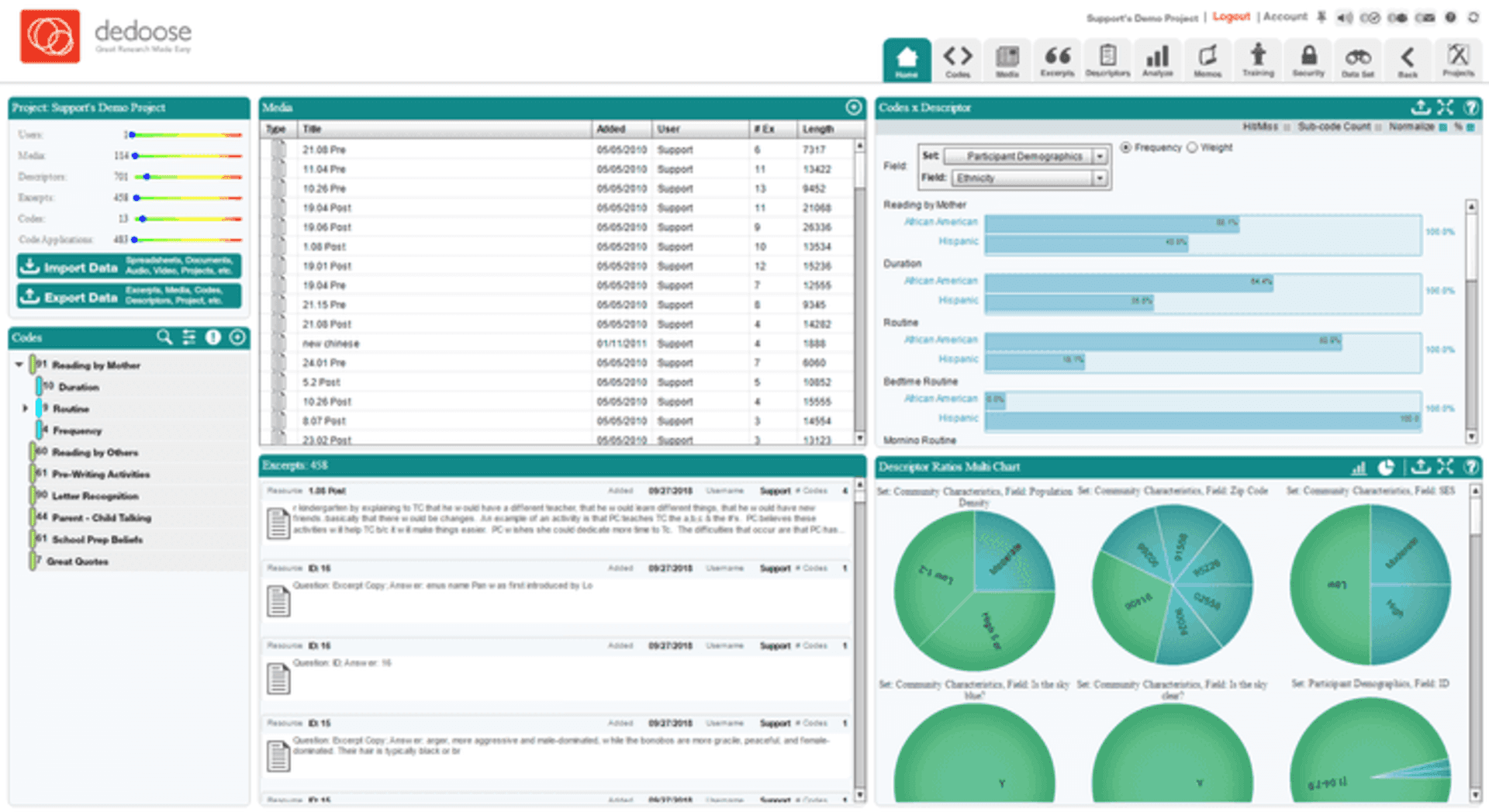The height and width of the screenshot is (812, 1489).
Task: Expand the Routine code in the Codes tree
Action: coord(24,409)
